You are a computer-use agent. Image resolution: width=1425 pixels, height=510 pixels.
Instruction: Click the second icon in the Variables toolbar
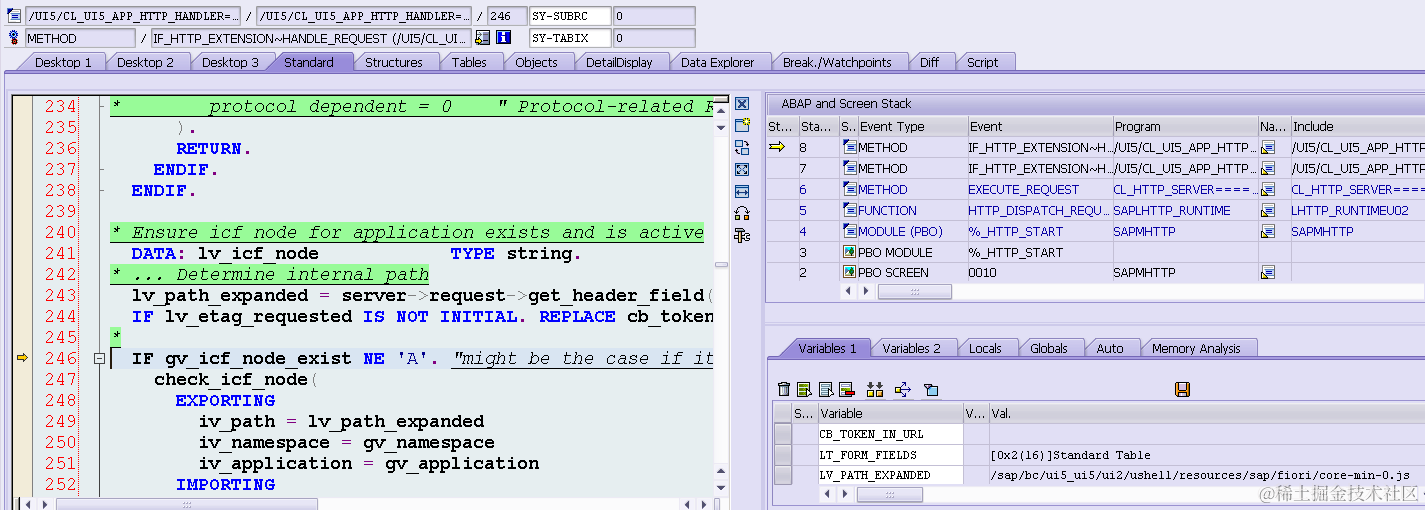click(804, 389)
